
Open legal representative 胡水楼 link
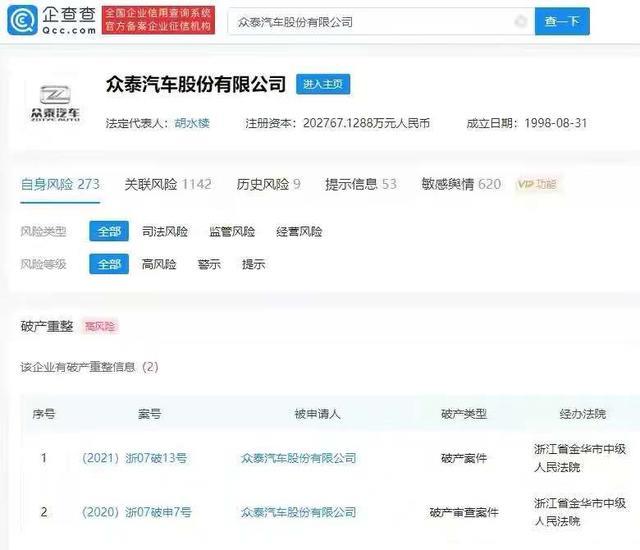pyautogui.click(x=192, y=123)
